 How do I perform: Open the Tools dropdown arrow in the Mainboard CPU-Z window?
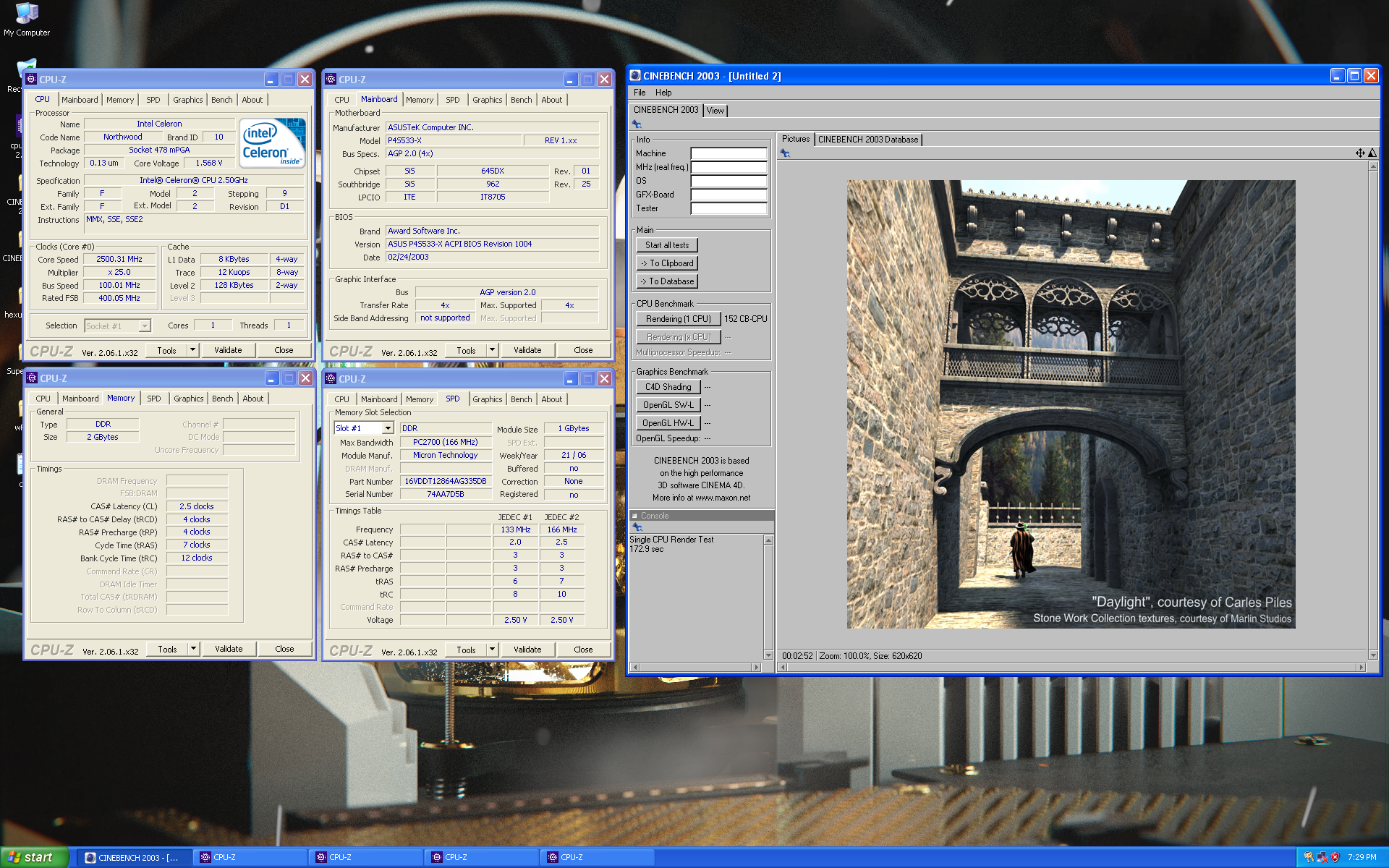(492, 350)
